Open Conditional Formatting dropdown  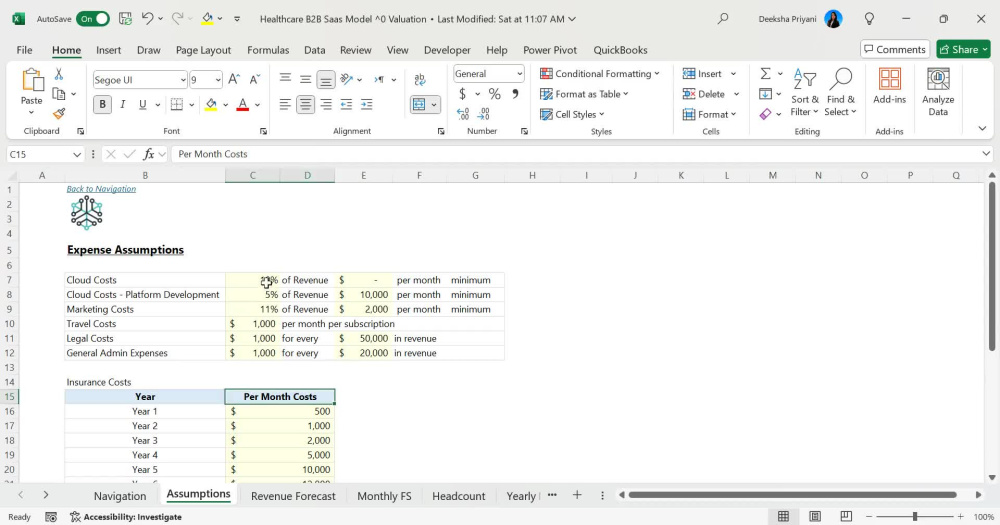(599, 74)
